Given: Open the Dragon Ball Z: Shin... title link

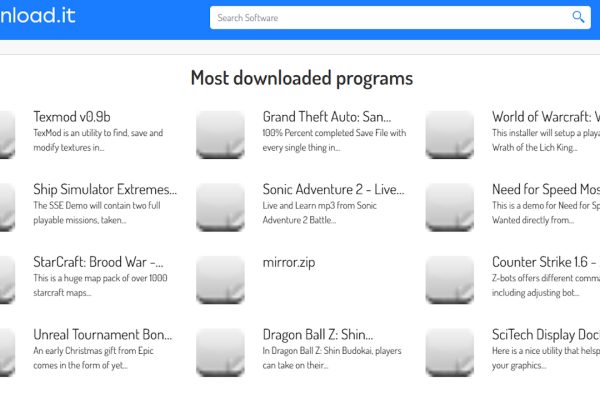Looking at the screenshot, I should pos(318,335).
